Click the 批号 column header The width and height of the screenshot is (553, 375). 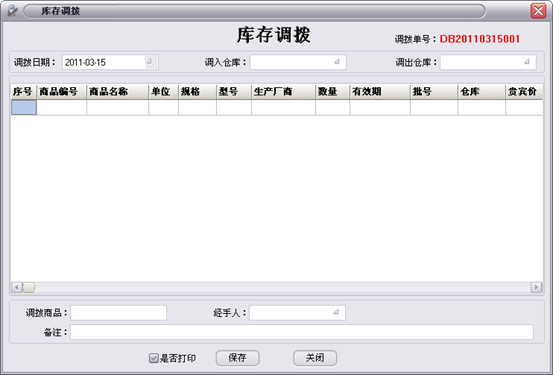(x=434, y=92)
